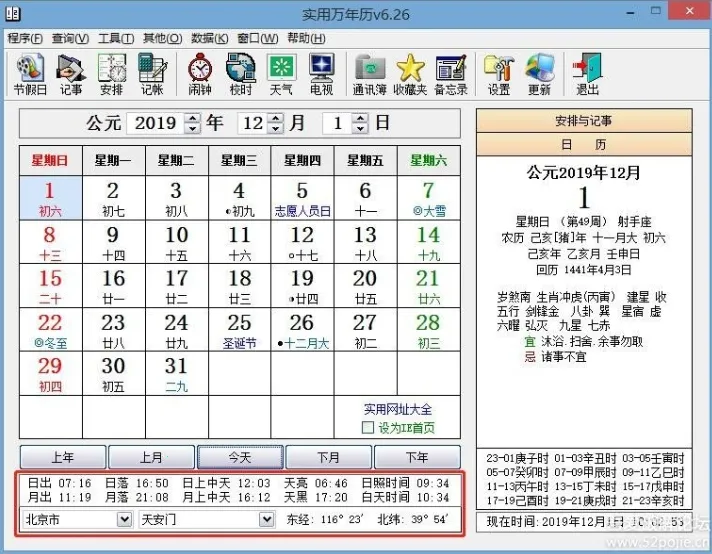712x554 pixels.
Task: Open the 记帐 accounting tool
Action: coord(152,74)
